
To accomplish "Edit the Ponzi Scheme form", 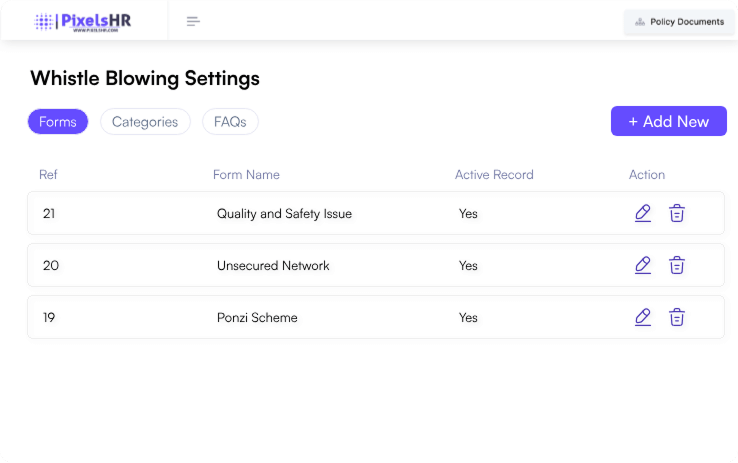I will [643, 317].
